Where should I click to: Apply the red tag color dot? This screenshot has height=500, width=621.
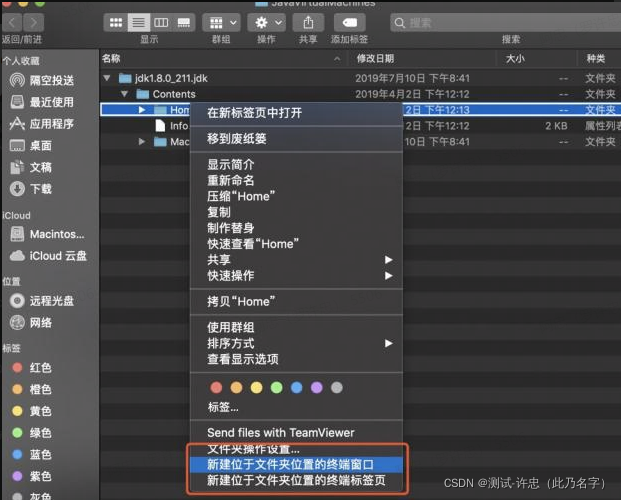[x=216, y=387]
